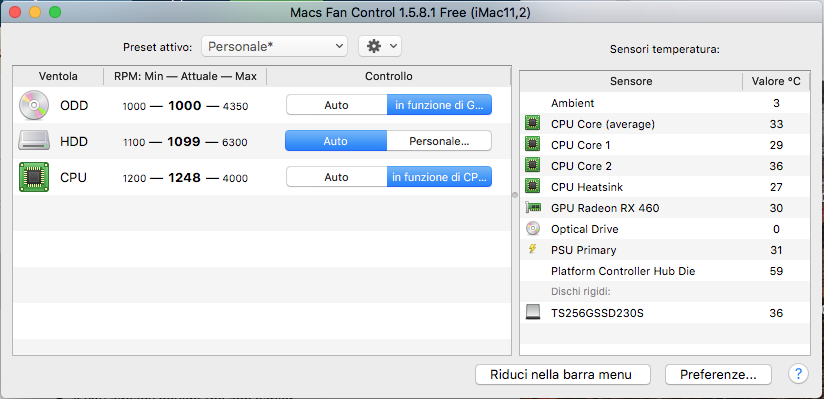
Task: Click the Controllo column header
Action: click(389, 76)
